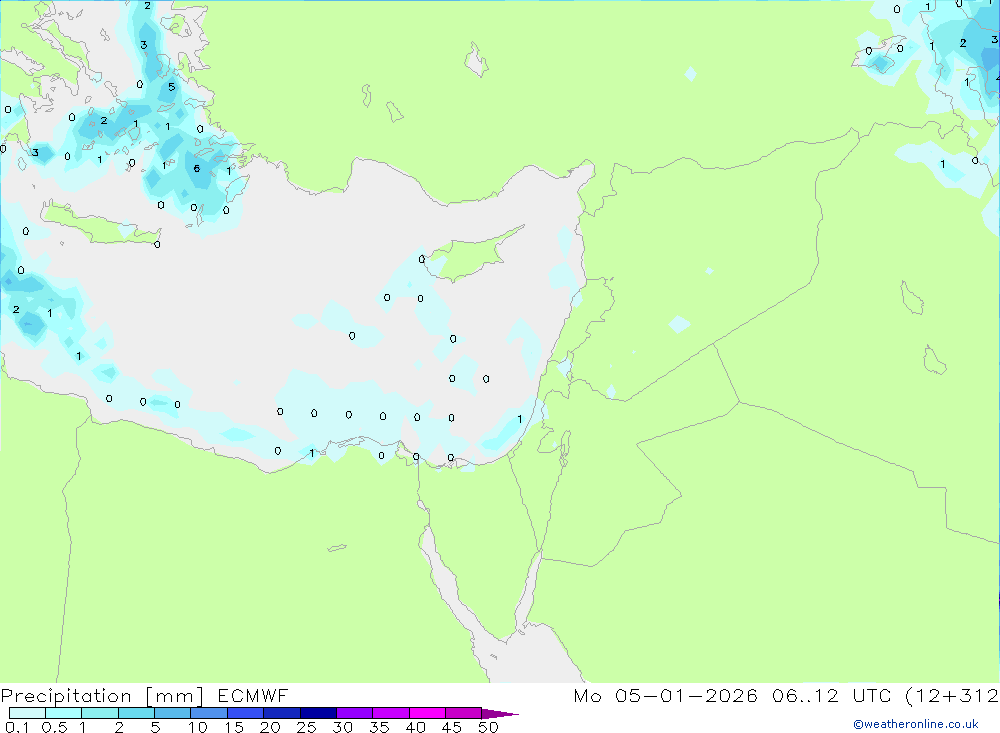Pick the 40–45 mm legend color swatch
The width and height of the screenshot is (1000, 733).
[427, 713]
